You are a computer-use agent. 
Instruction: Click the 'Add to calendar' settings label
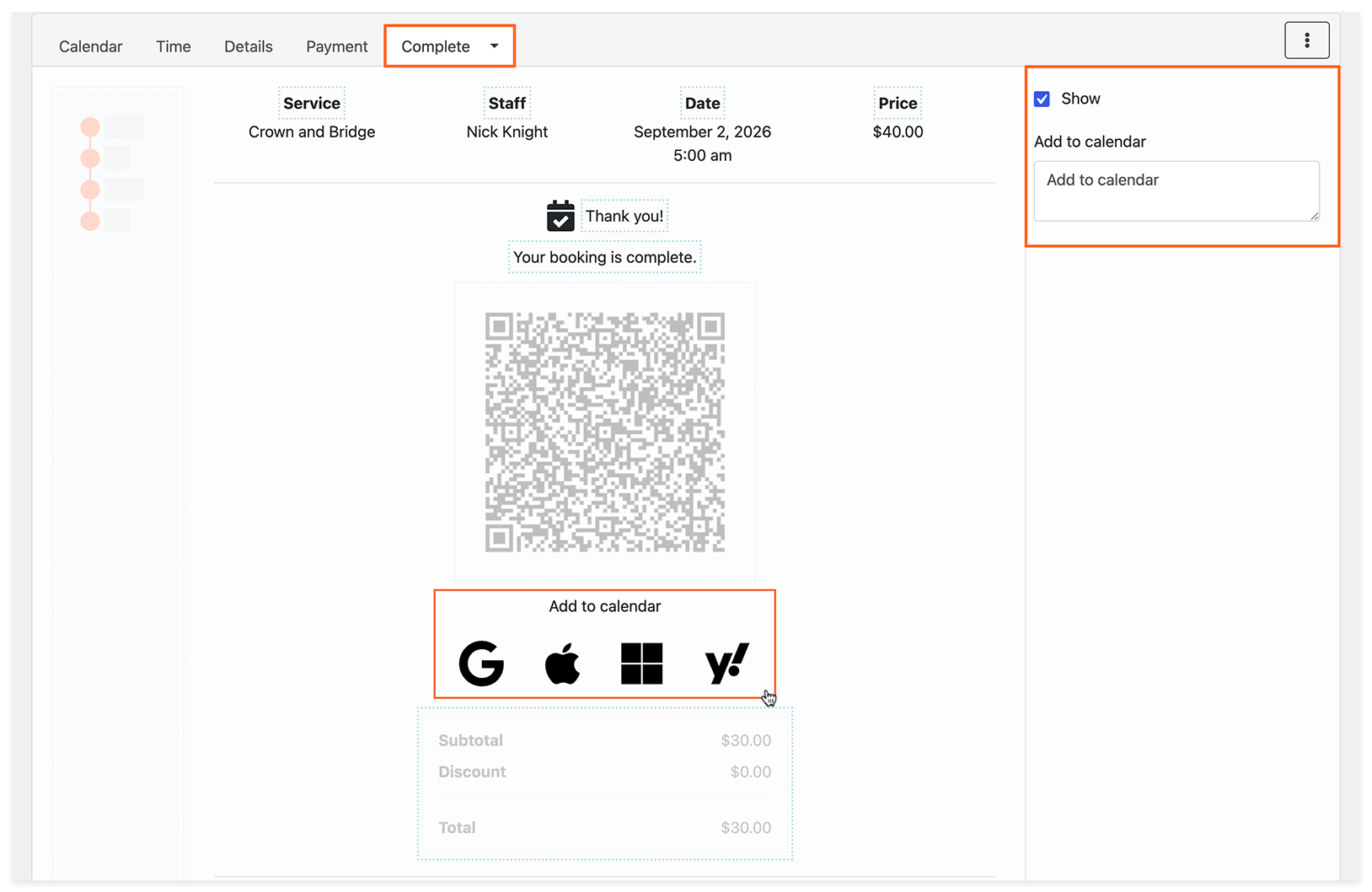pyautogui.click(x=1090, y=142)
